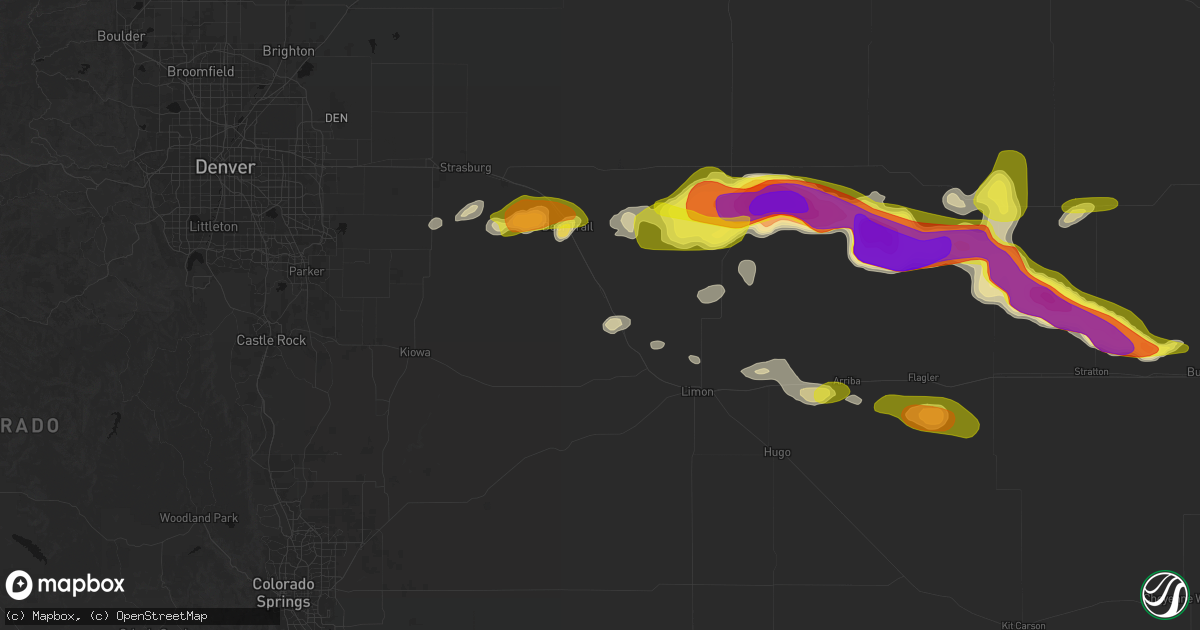1200x630 pixels.
Task: Click the Broomfield map label
Action: [x=201, y=72]
